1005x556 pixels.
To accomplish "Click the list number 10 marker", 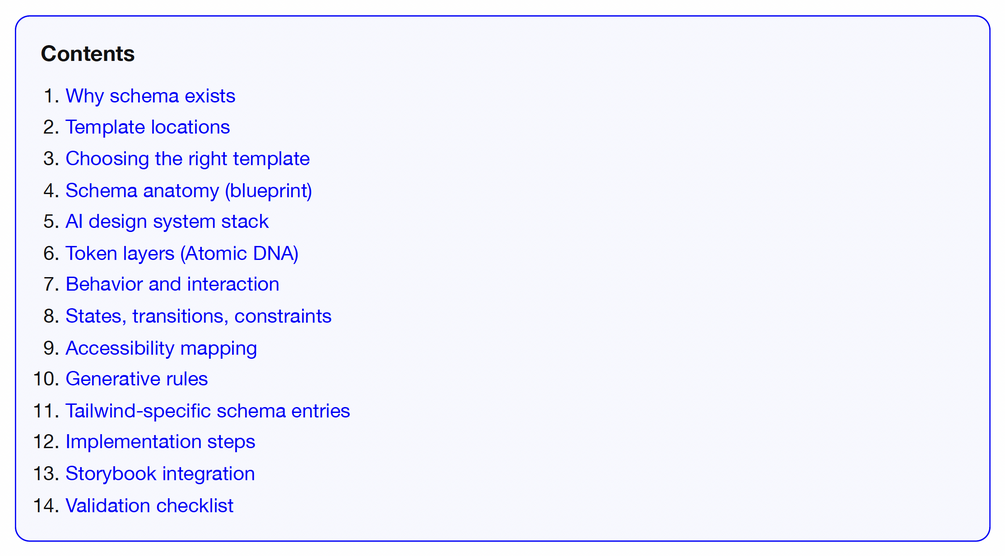I will 46,379.
